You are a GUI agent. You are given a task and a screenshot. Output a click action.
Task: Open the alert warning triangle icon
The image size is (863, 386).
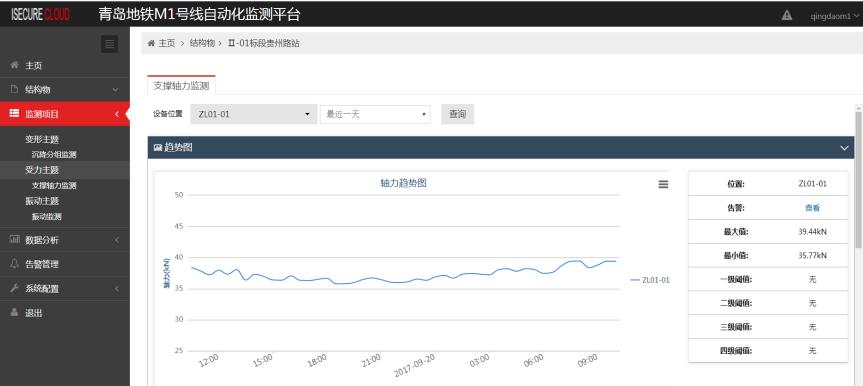tap(787, 15)
